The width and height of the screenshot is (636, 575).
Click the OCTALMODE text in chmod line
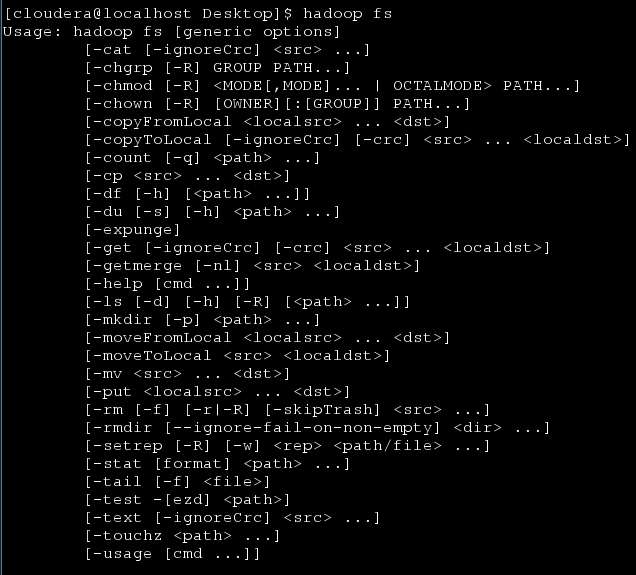pos(437,86)
